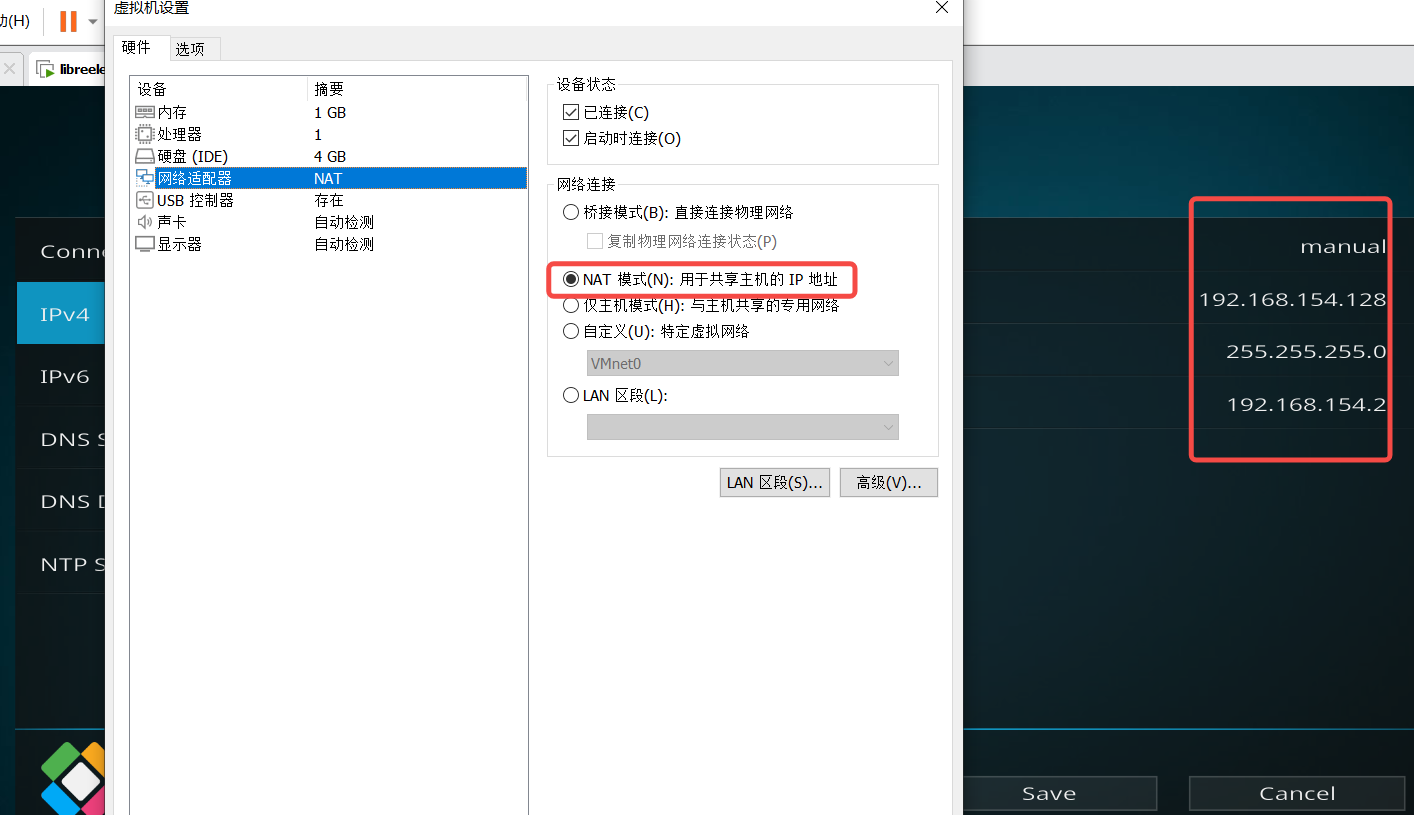Click the VMware pause (suspend) toolbar icon
Viewport: 1414px width, 815px height.
(68, 21)
